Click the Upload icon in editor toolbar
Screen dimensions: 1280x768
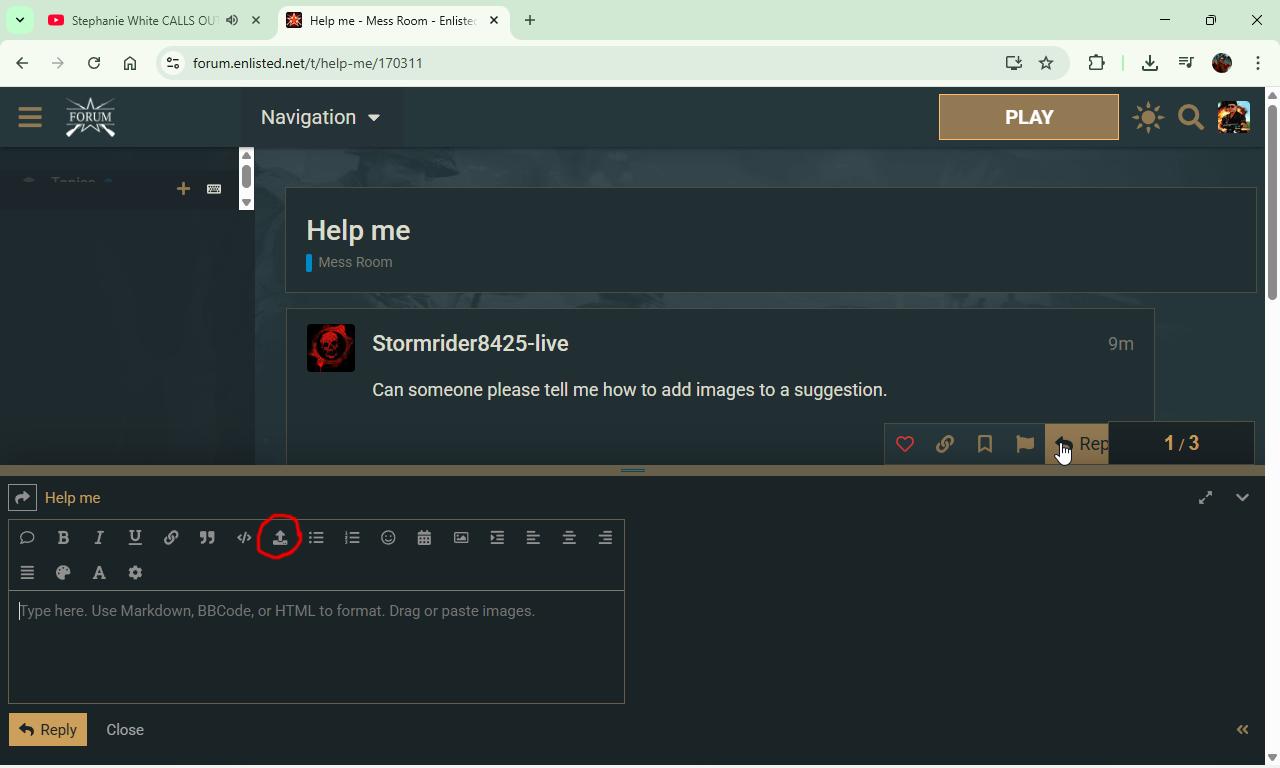click(x=280, y=538)
